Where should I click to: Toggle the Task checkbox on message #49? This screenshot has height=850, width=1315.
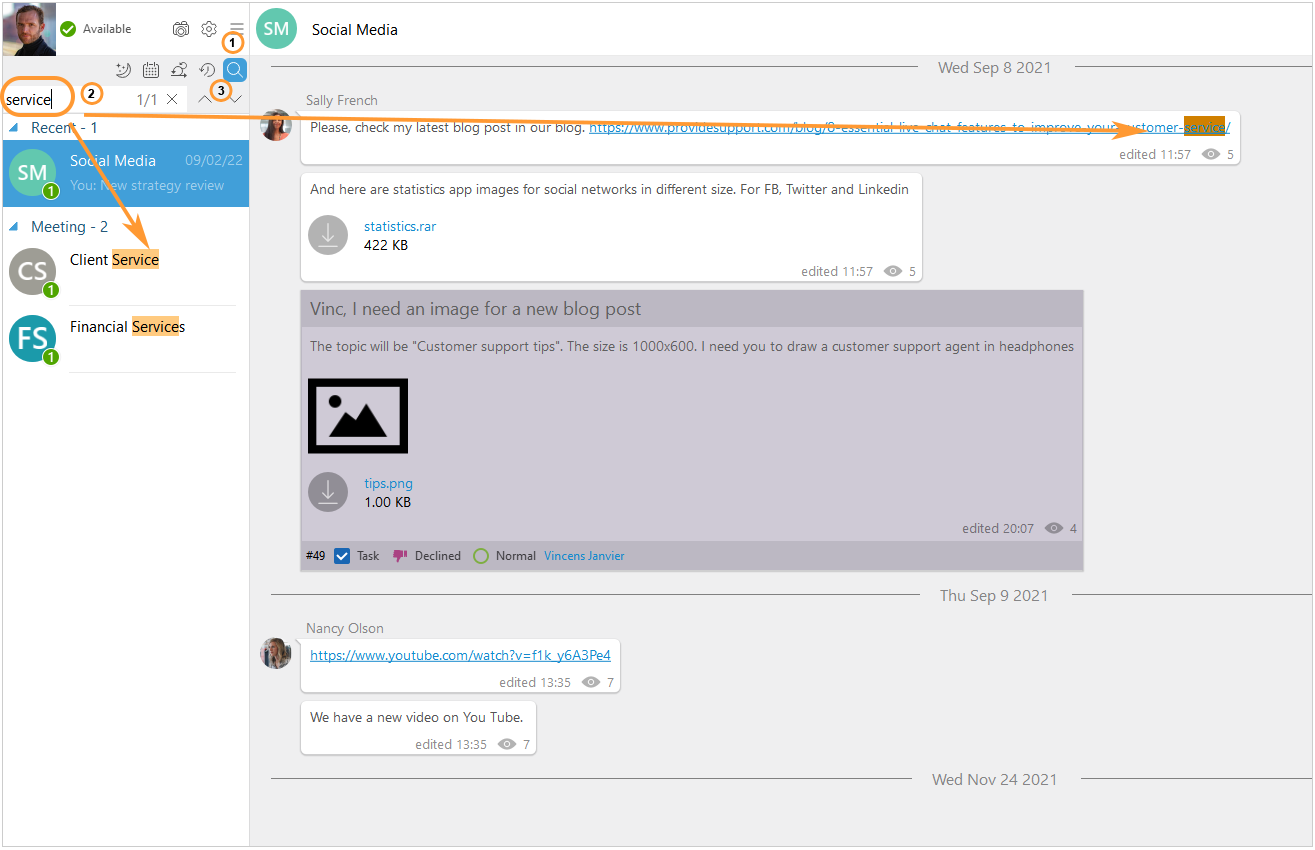click(x=342, y=556)
